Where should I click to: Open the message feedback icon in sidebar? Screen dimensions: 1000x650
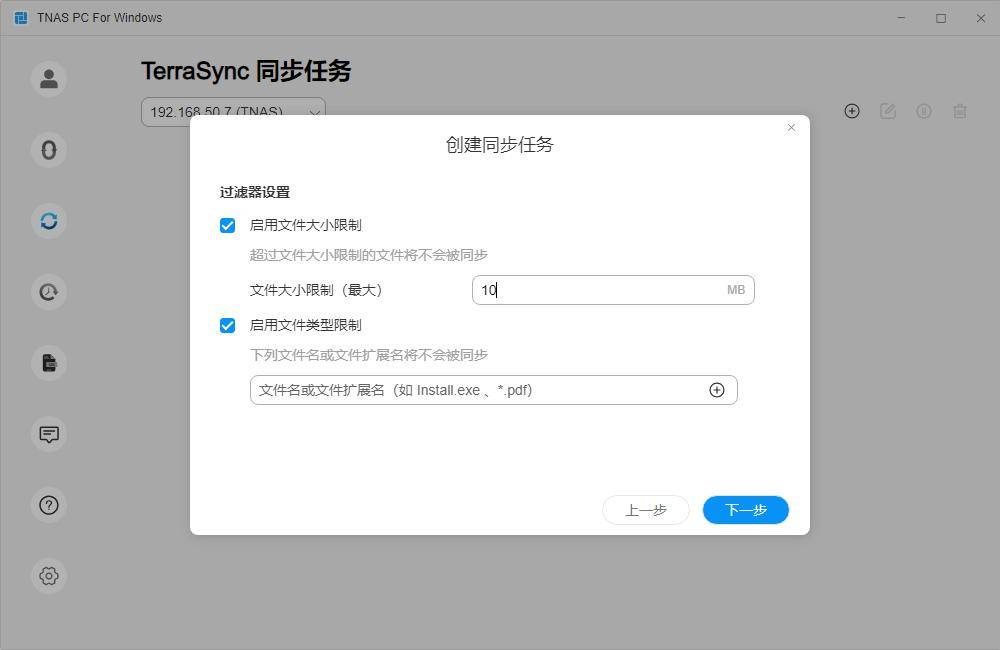click(x=49, y=434)
